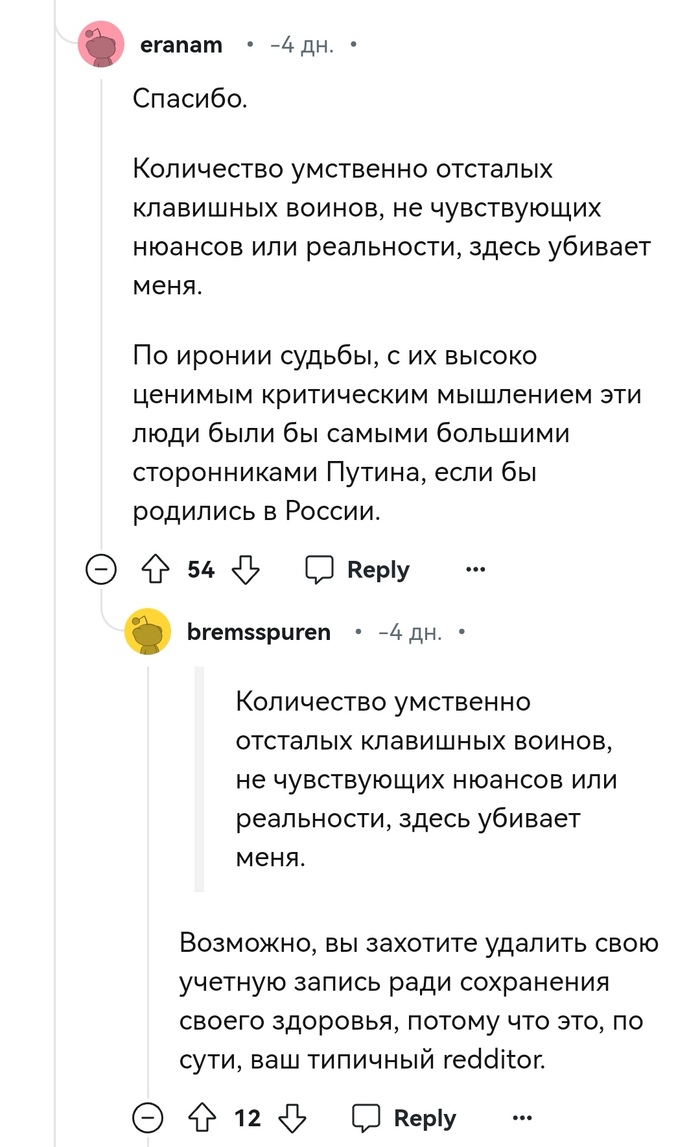Click speech bubble icon under eranam's comment

coord(319,570)
